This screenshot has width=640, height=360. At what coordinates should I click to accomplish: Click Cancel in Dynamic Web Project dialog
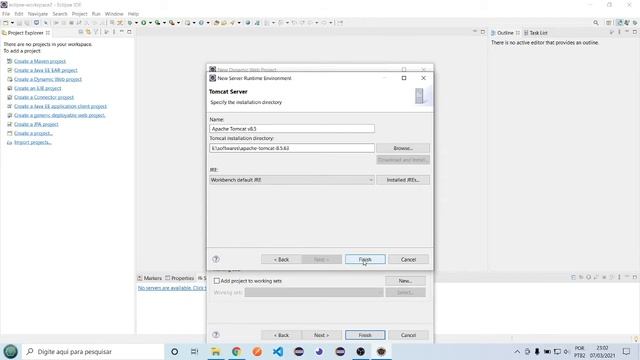(x=408, y=335)
